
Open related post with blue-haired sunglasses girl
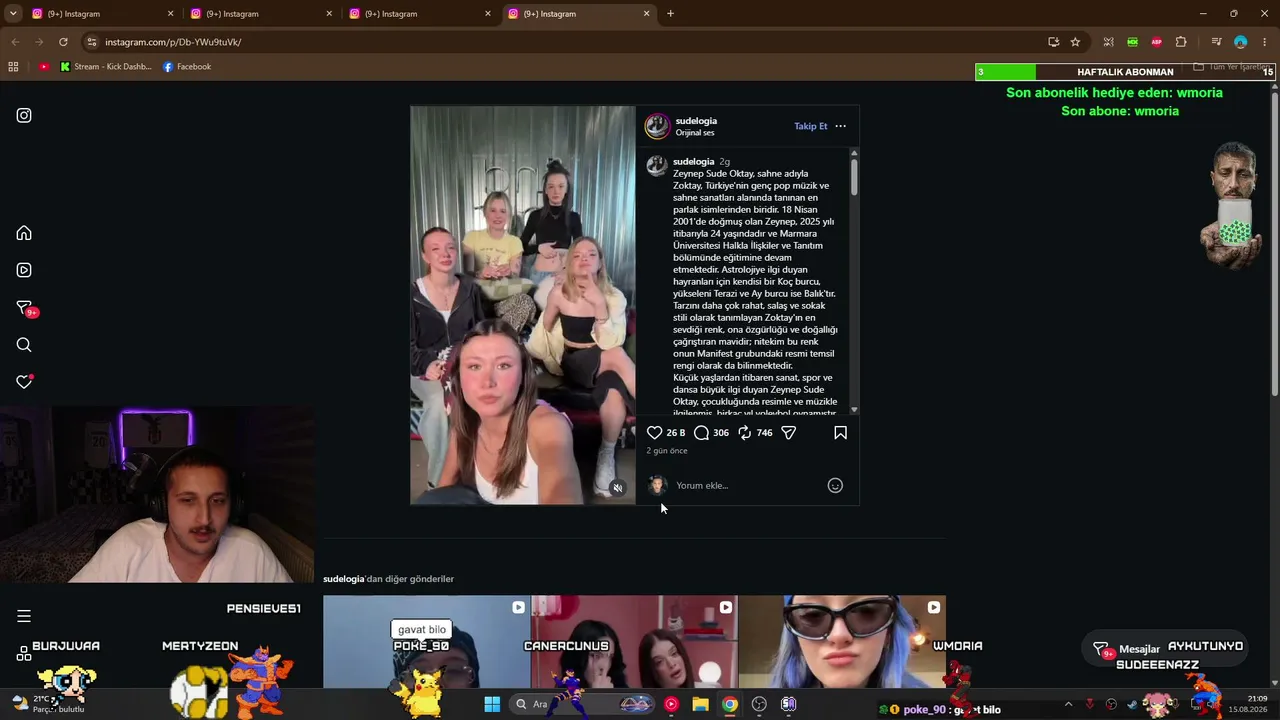pos(842,642)
